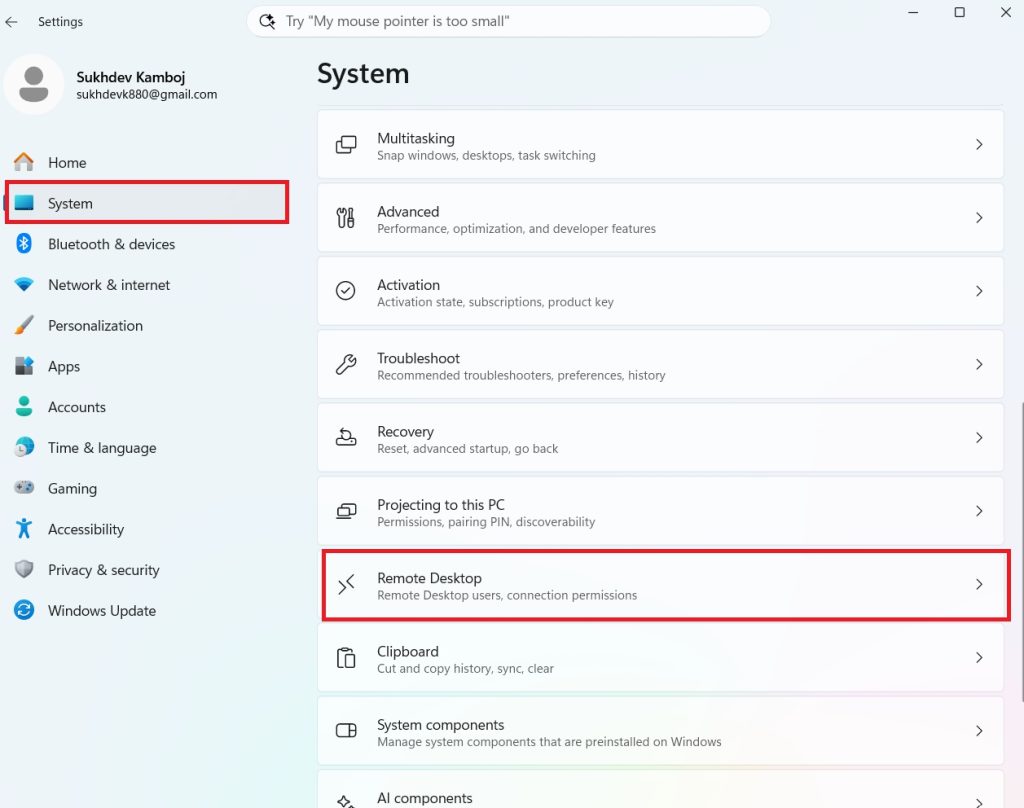
Task: Click "Snap windows, desktops, task switching" text
Action: point(487,155)
